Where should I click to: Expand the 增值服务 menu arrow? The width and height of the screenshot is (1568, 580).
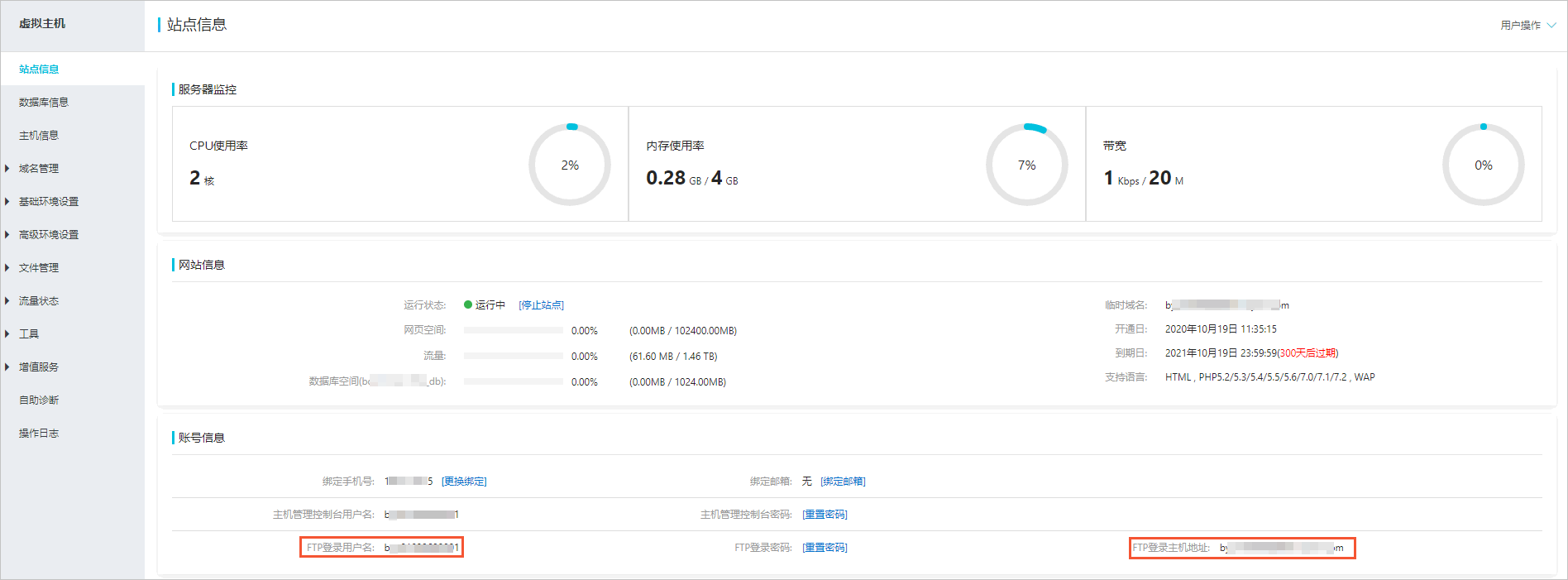point(7,367)
